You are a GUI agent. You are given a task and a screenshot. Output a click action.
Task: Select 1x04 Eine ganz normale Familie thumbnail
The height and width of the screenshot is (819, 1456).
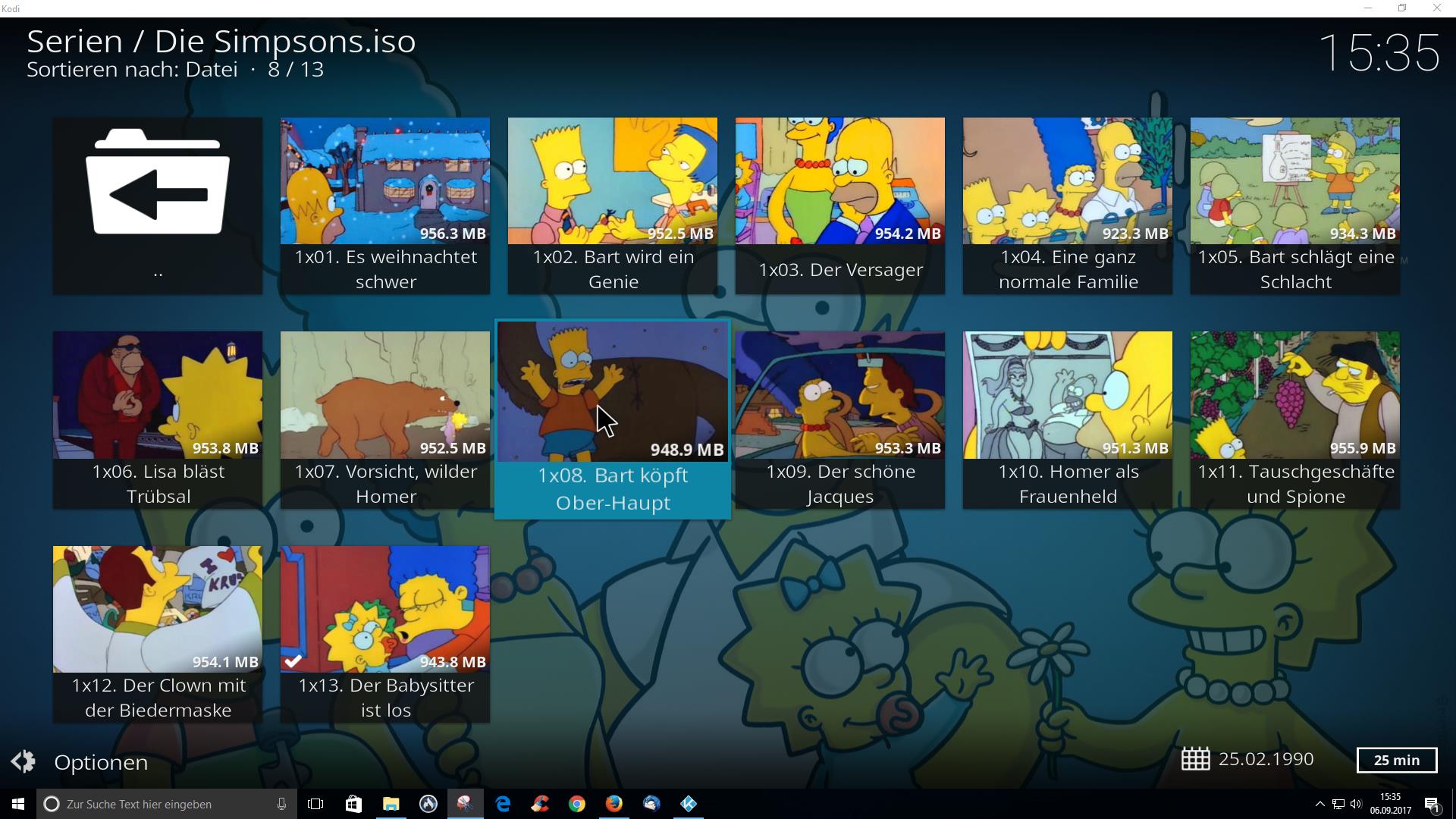pos(1068,180)
